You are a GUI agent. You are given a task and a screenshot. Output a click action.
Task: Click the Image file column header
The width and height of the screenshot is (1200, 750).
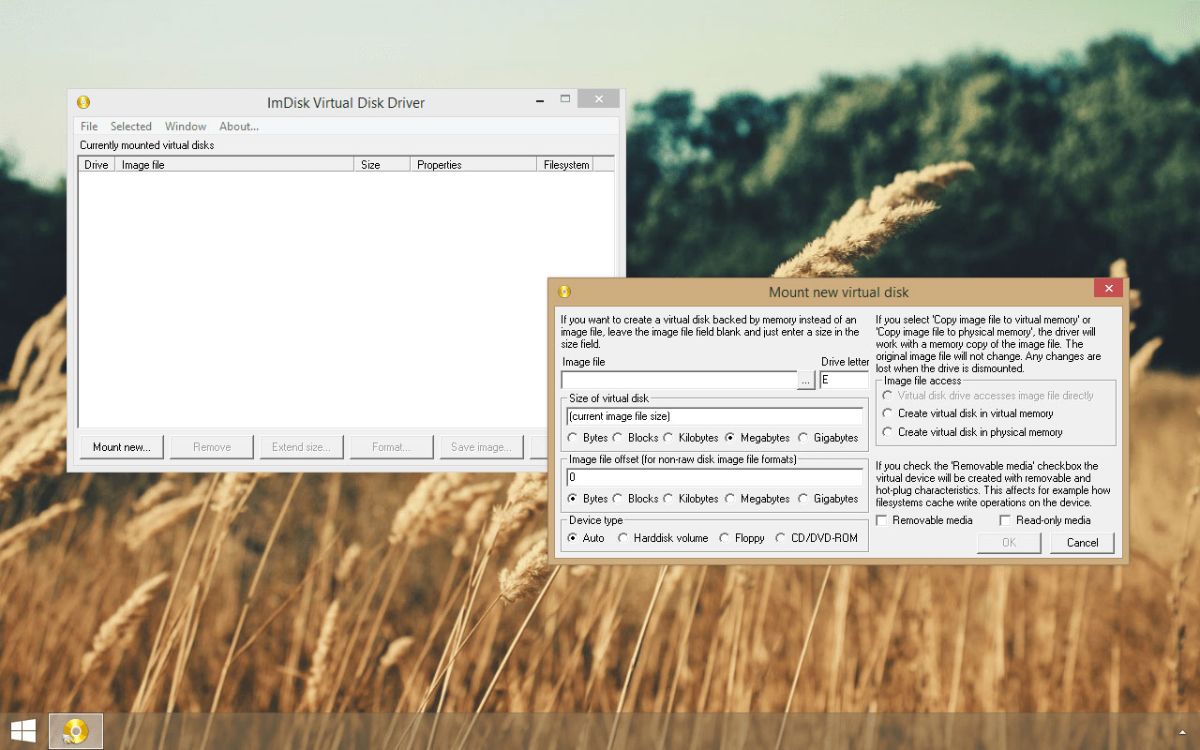coord(235,165)
